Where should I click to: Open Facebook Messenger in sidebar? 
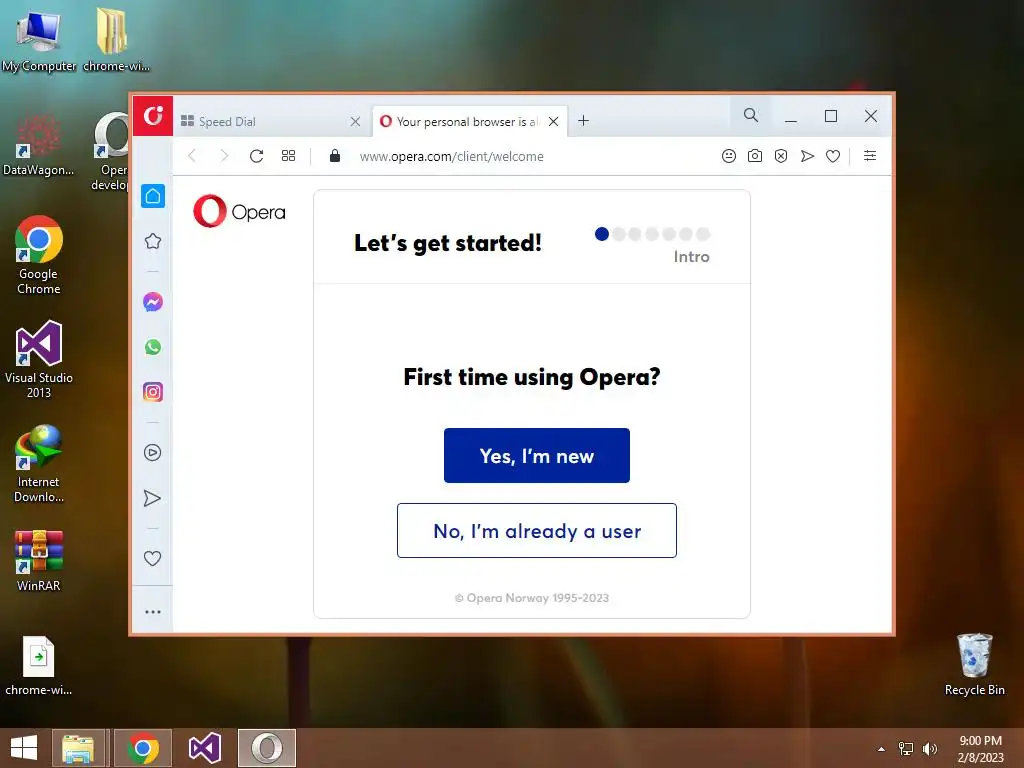[153, 302]
